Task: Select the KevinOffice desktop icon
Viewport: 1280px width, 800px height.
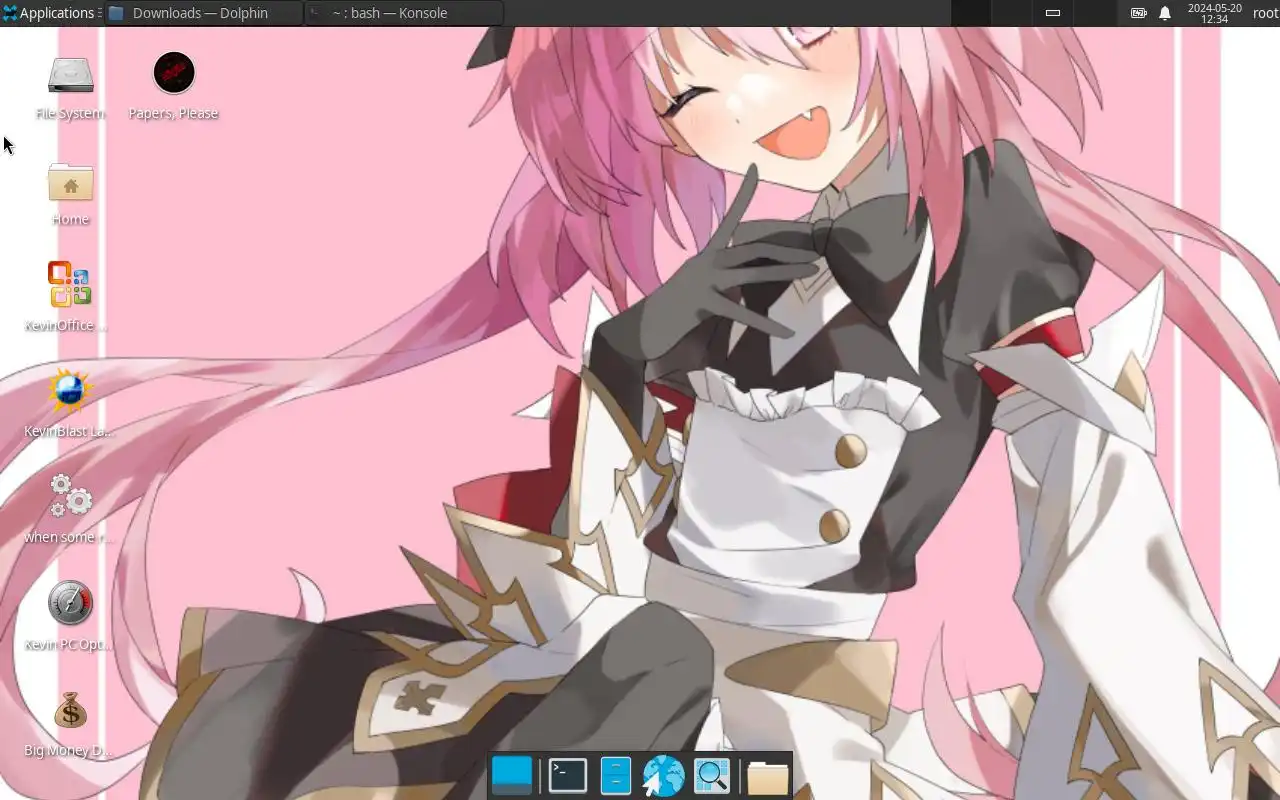Action: [x=69, y=297]
